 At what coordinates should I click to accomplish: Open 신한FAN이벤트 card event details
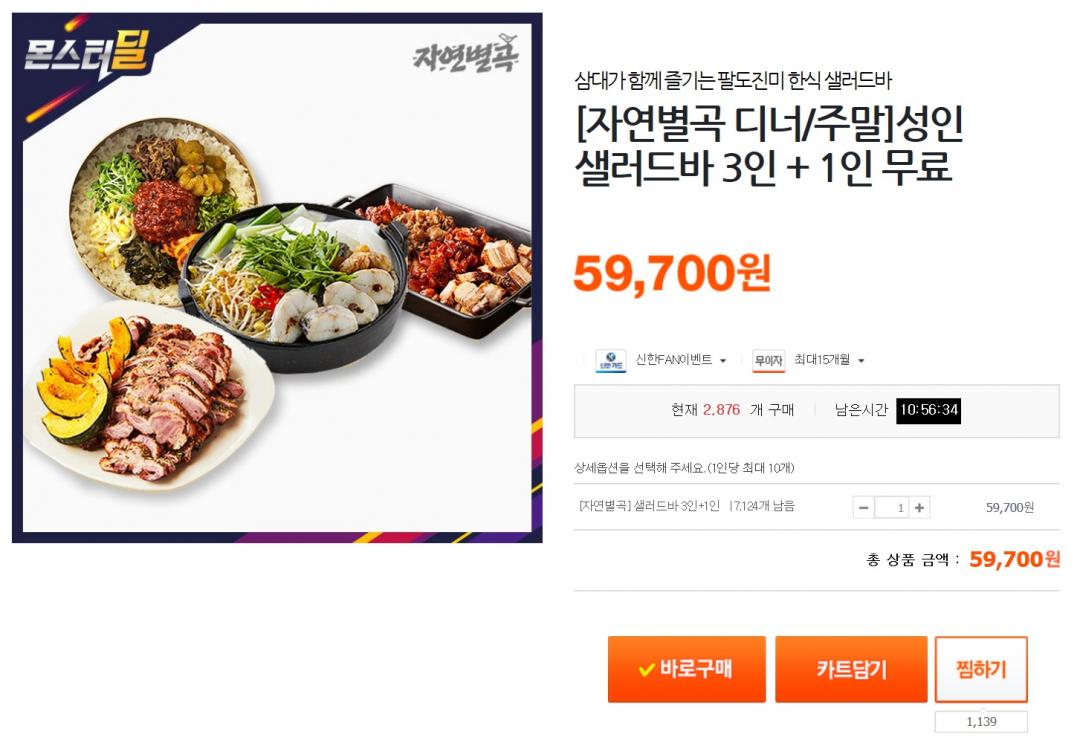coord(674,360)
